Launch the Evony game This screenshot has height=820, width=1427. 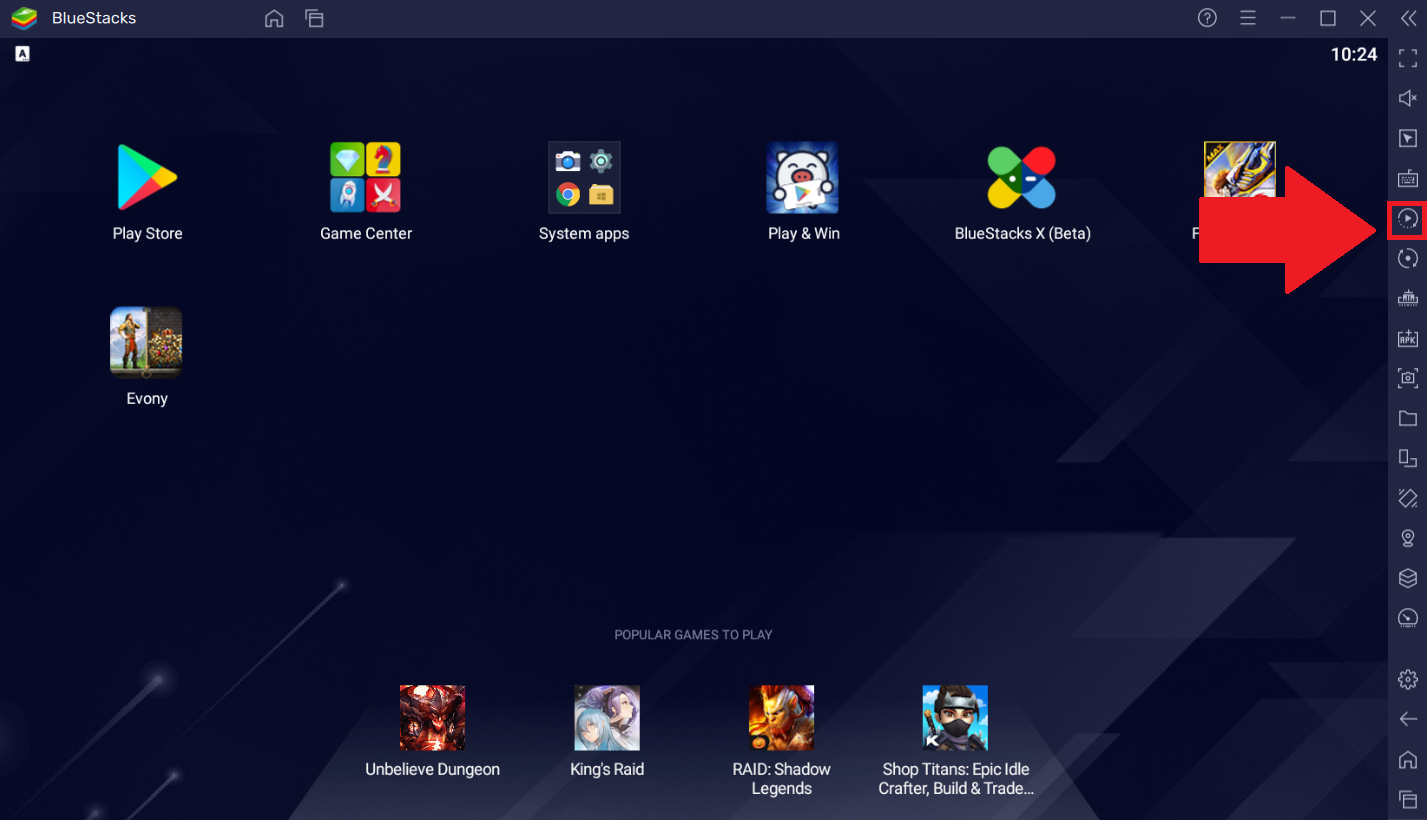[146, 342]
